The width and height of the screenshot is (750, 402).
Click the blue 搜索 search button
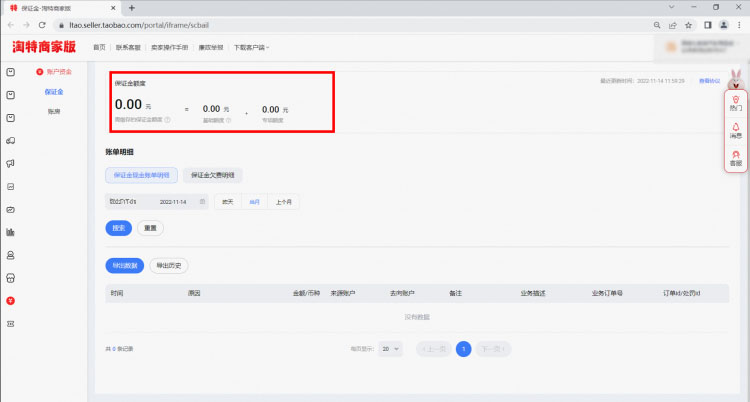pyautogui.click(x=119, y=228)
